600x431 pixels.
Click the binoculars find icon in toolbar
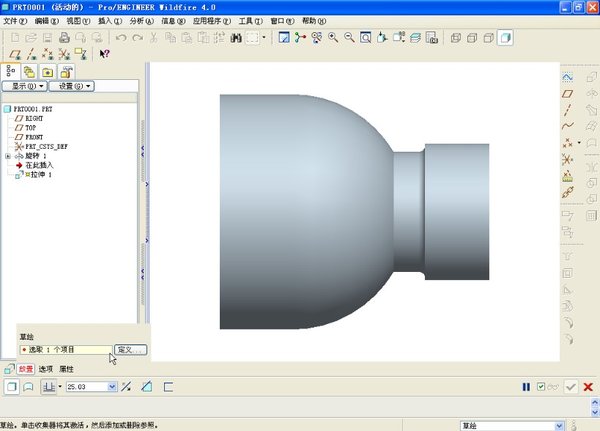point(237,38)
